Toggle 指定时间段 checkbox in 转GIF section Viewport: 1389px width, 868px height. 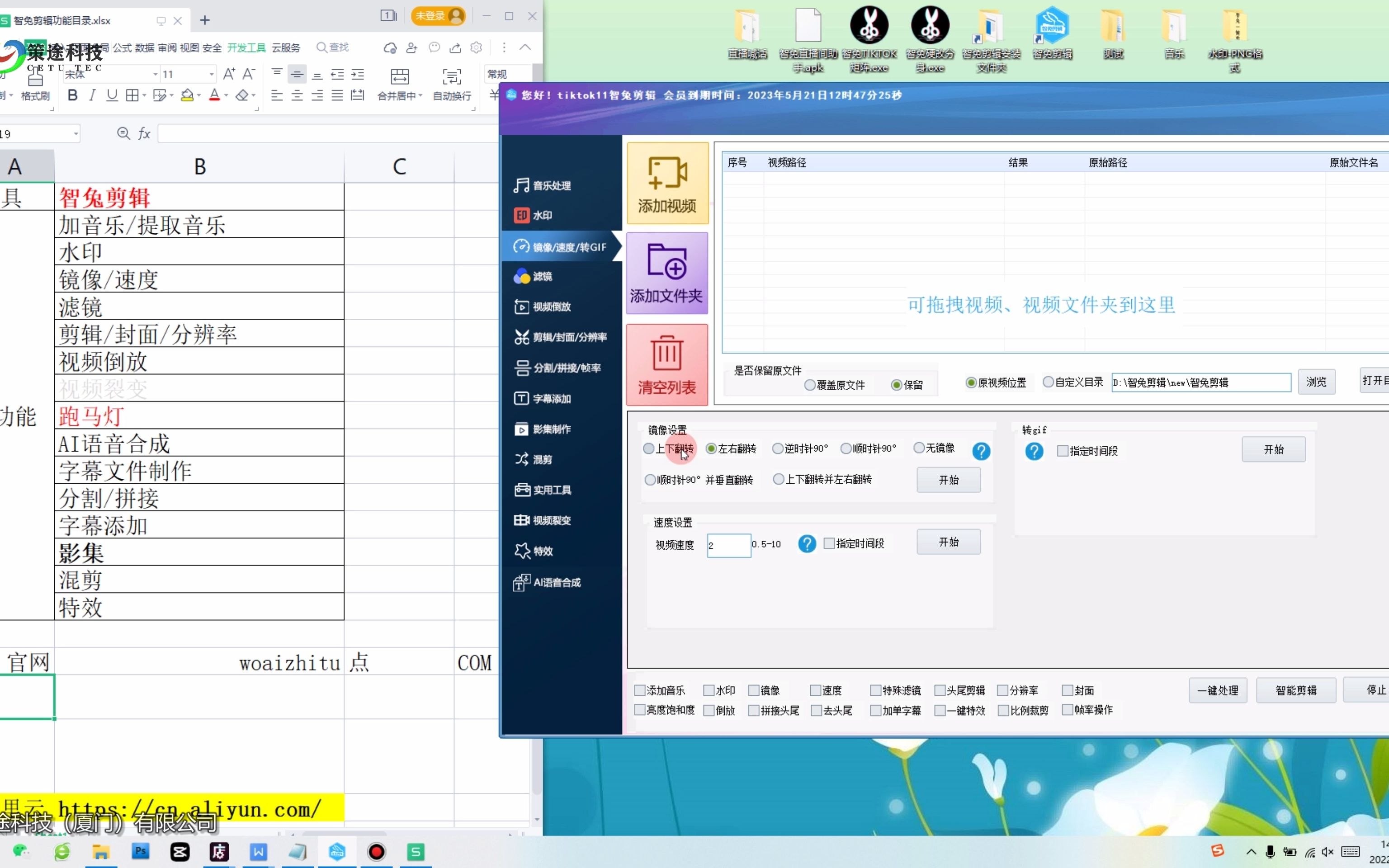point(1062,450)
